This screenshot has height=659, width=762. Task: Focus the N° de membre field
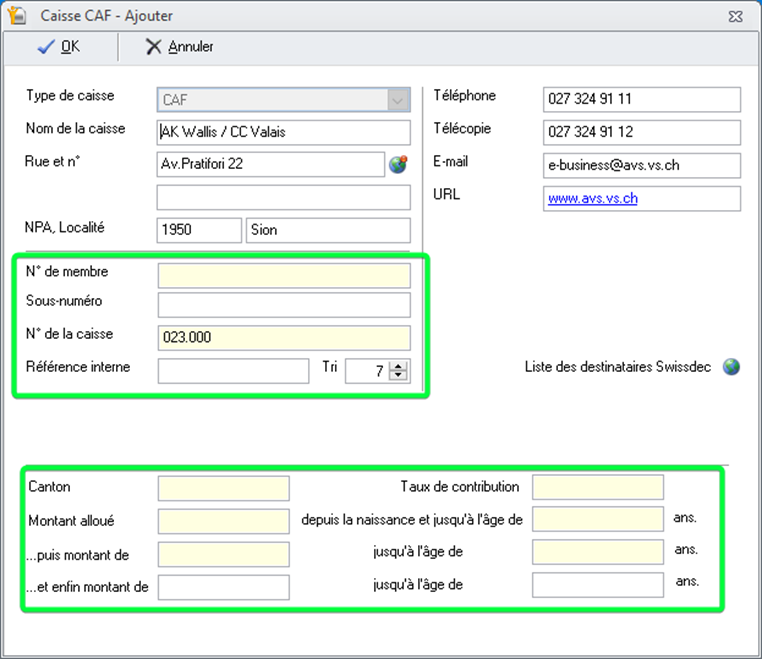(284, 275)
